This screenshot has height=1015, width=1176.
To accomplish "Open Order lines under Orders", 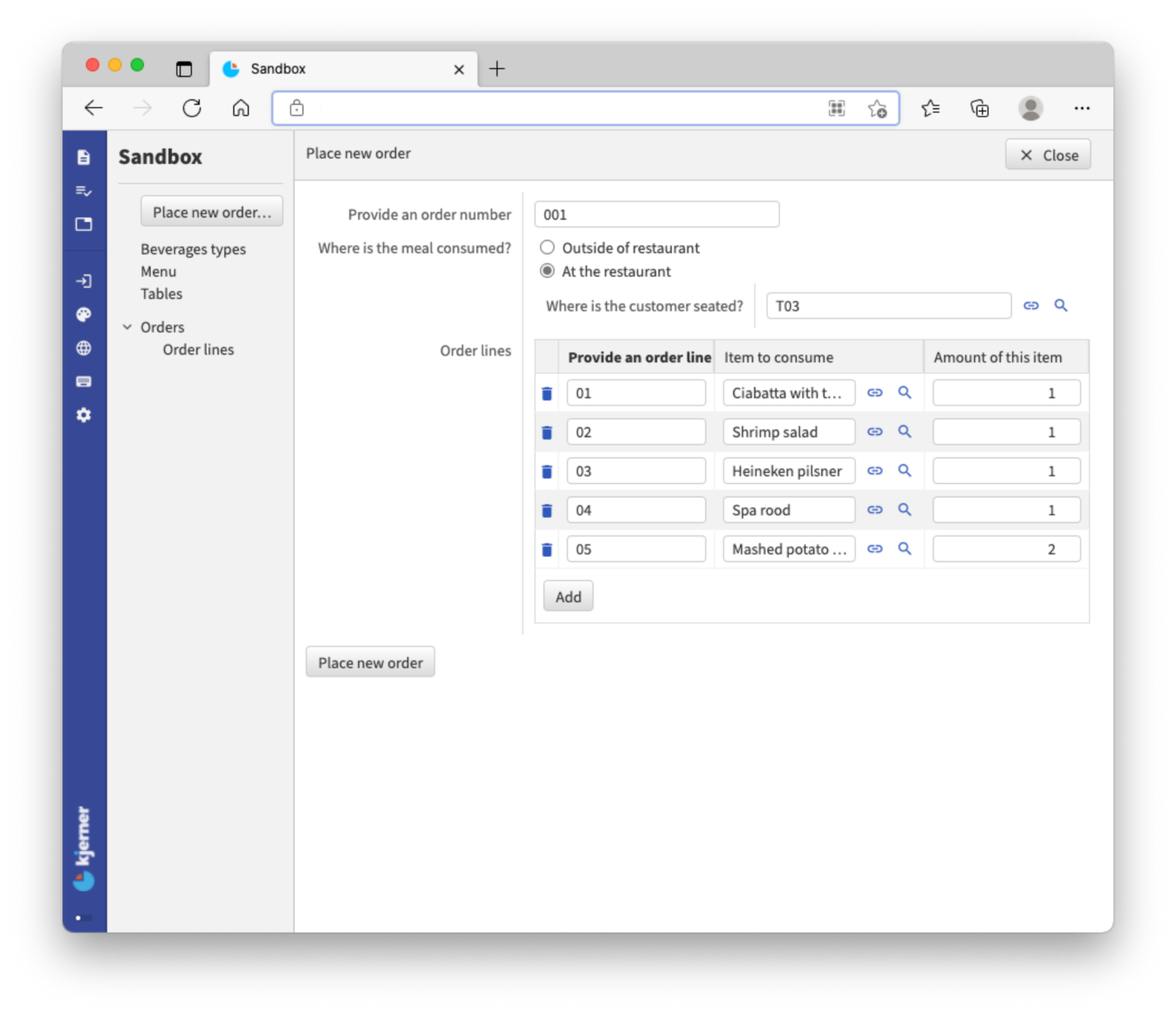I will coord(198,349).
